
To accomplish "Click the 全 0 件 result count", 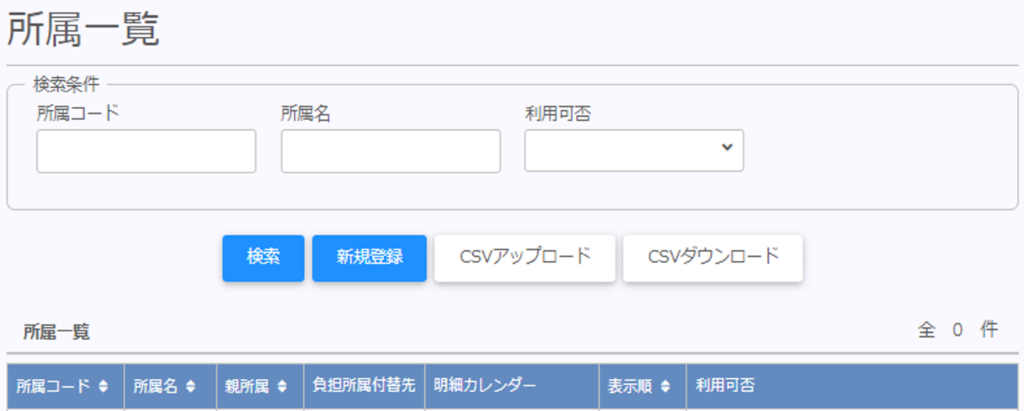I will point(957,330).
